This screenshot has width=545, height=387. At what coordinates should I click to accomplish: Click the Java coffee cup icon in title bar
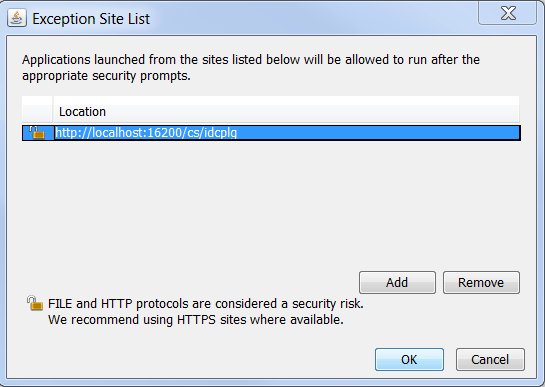coord(17,18)
